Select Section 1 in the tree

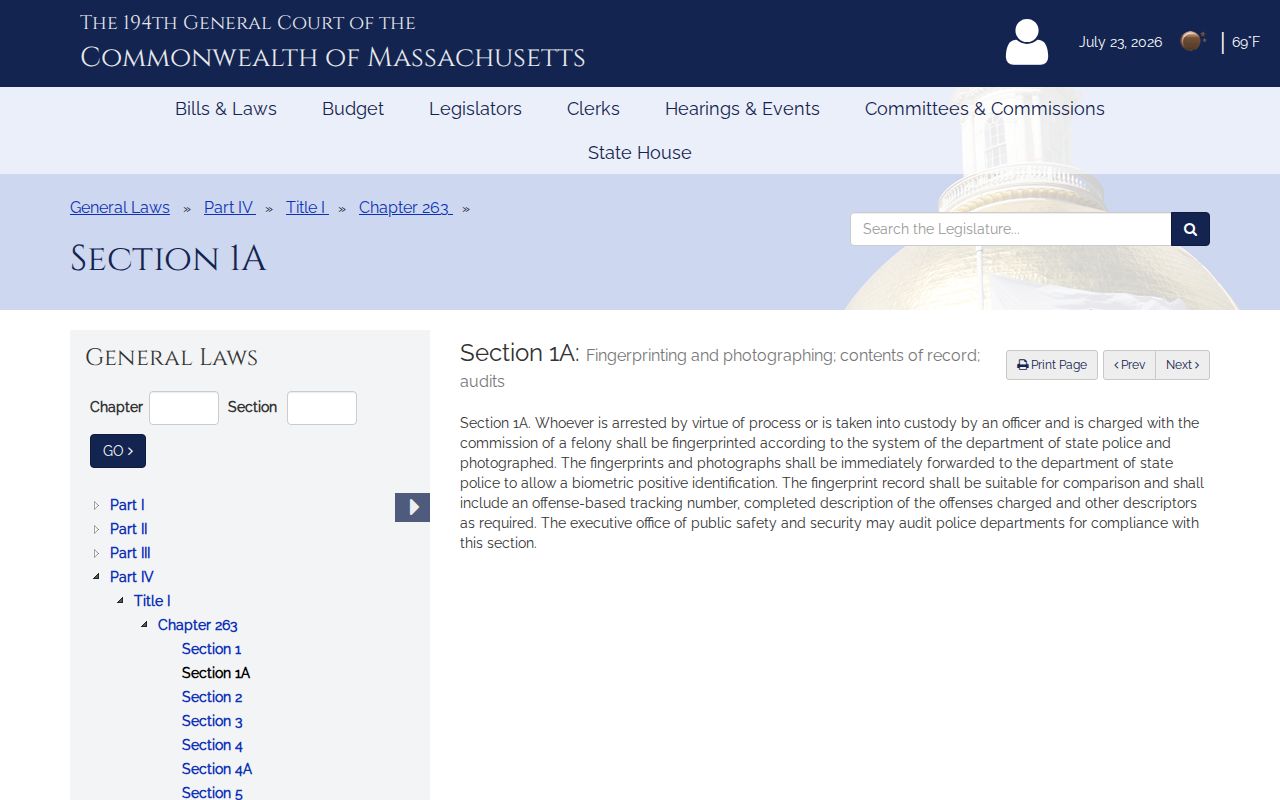coord(211,649)
